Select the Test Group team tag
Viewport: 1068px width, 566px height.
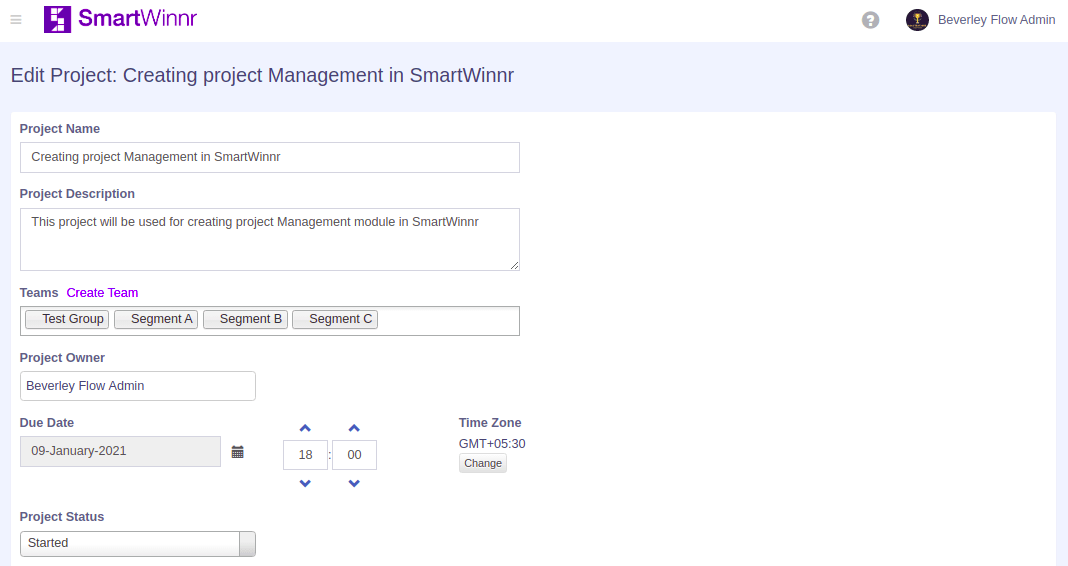pos(67,319)
